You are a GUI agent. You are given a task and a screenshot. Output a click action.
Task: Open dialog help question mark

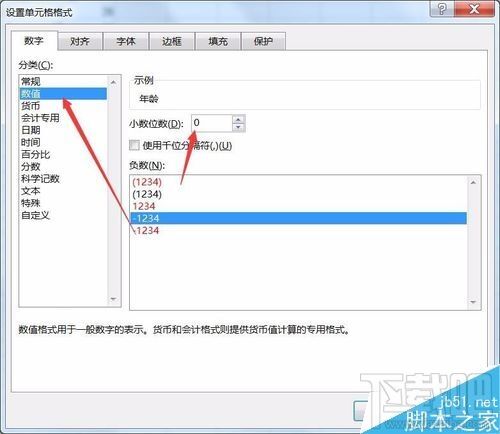click(442, 9)
